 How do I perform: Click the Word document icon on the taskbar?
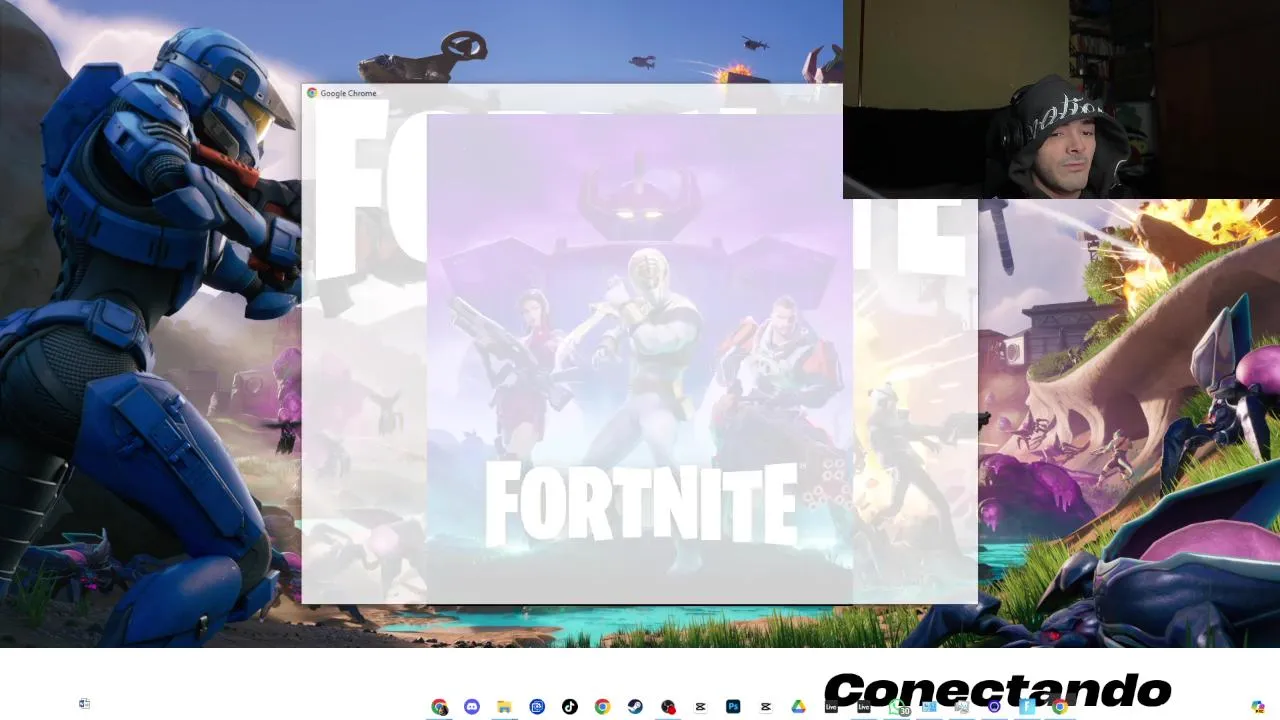click(x=84, y=704)
